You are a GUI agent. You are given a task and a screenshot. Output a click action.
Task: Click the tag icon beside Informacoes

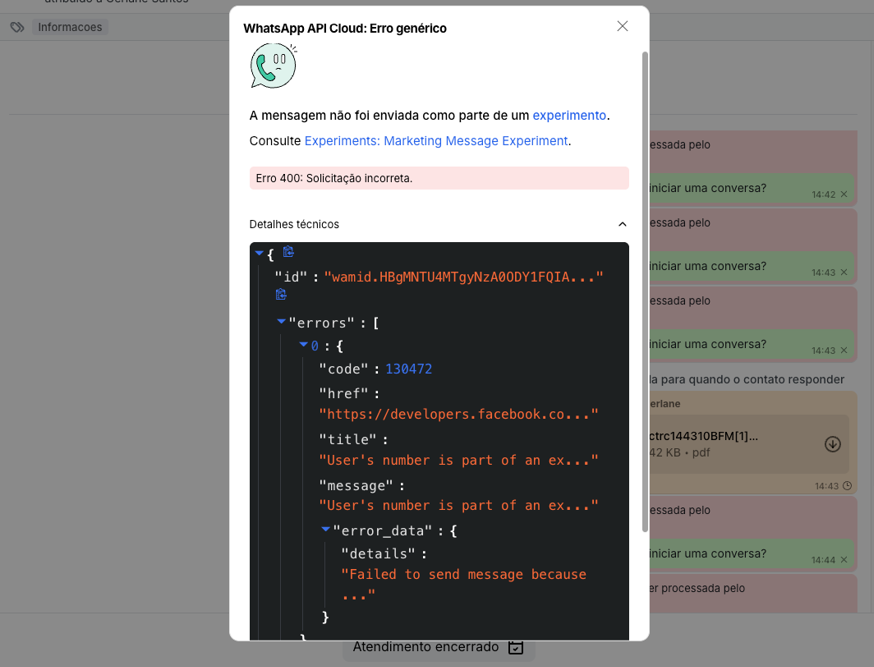[x=17, y=27]
